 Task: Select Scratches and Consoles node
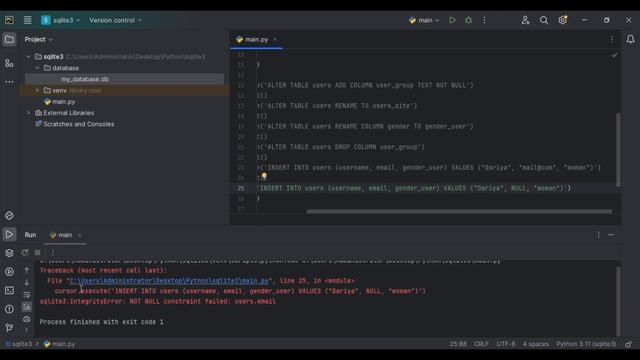click(75, 124)
